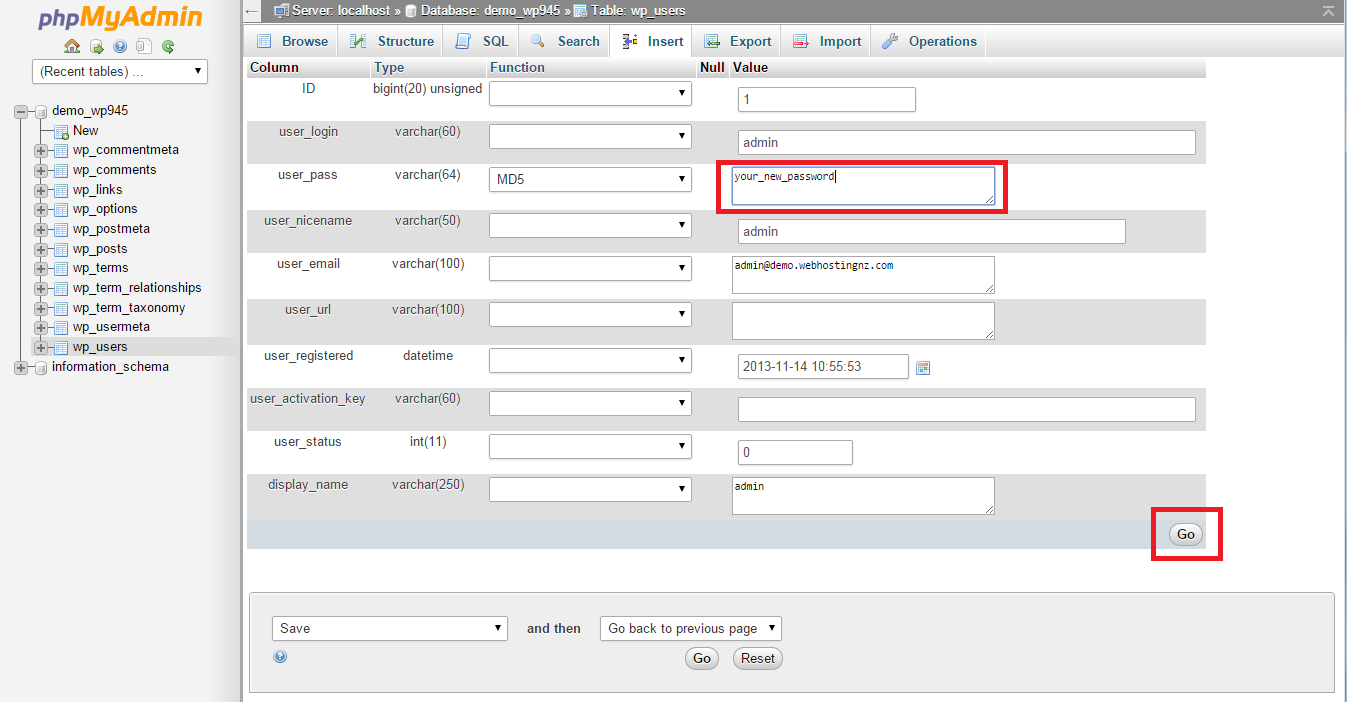Expand the wp_options tree node
This screenshot has height=702, width=1347.
coord(41,210)
